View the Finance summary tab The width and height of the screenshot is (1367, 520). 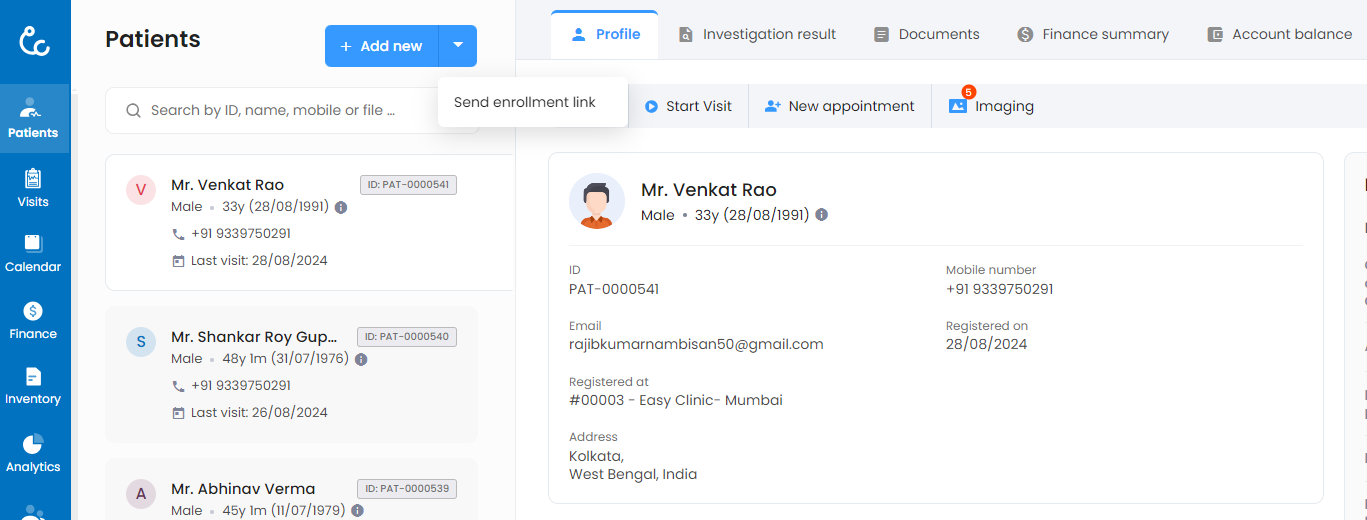[1092, 34]
